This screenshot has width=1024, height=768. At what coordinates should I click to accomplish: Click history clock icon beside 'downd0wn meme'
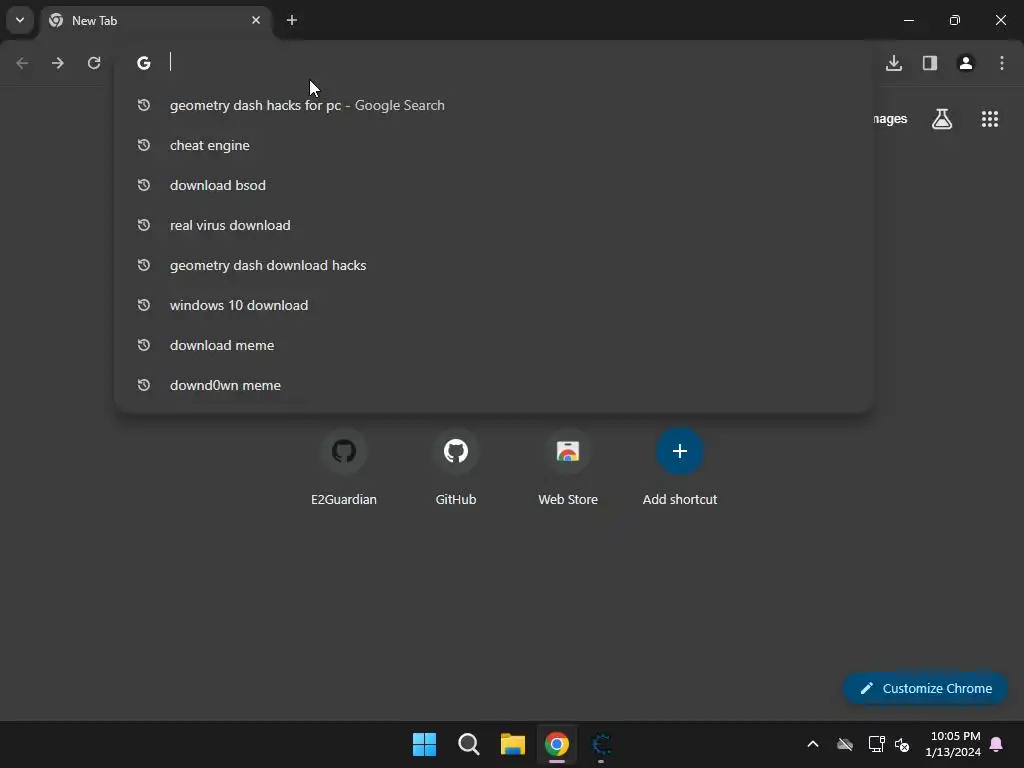tap(144, 385)
